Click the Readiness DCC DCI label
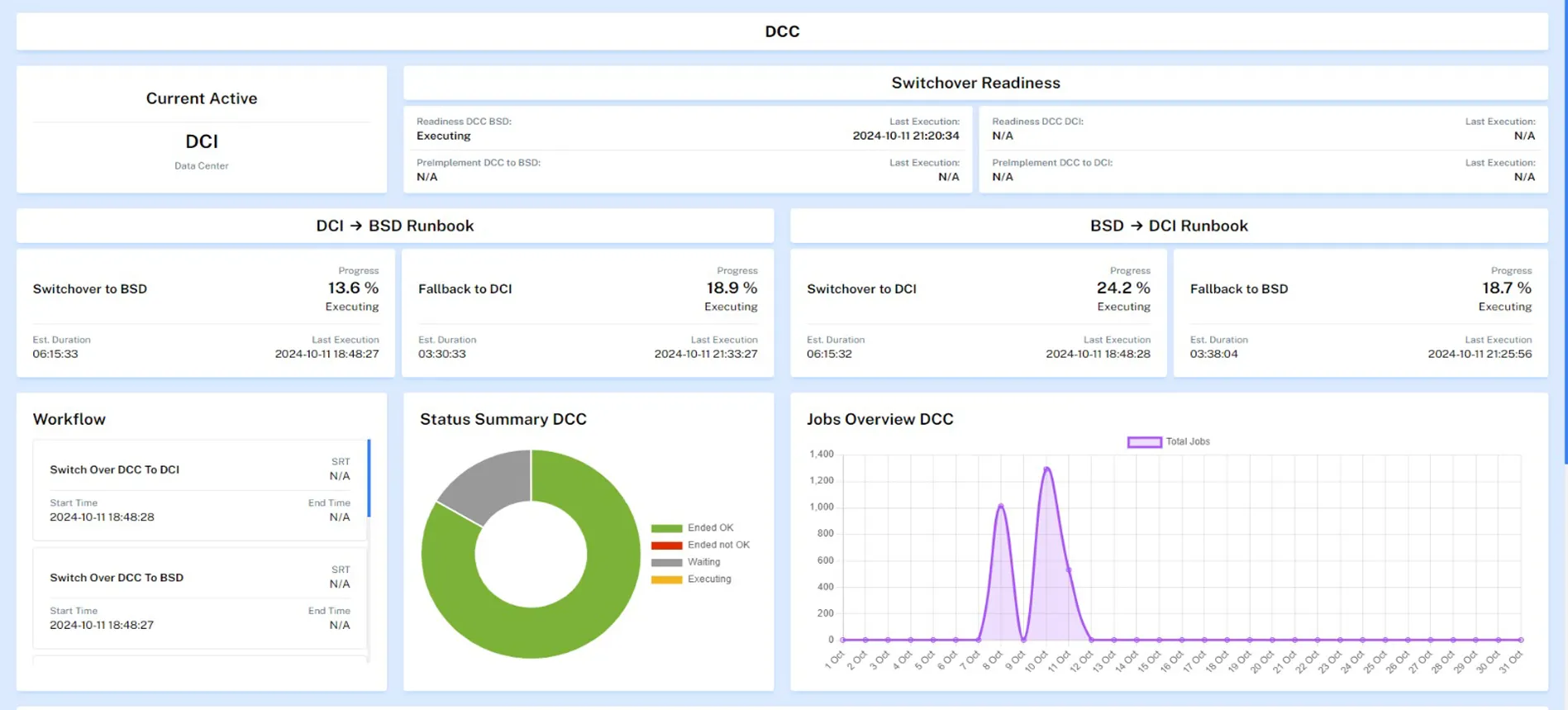 [1037, 122]
